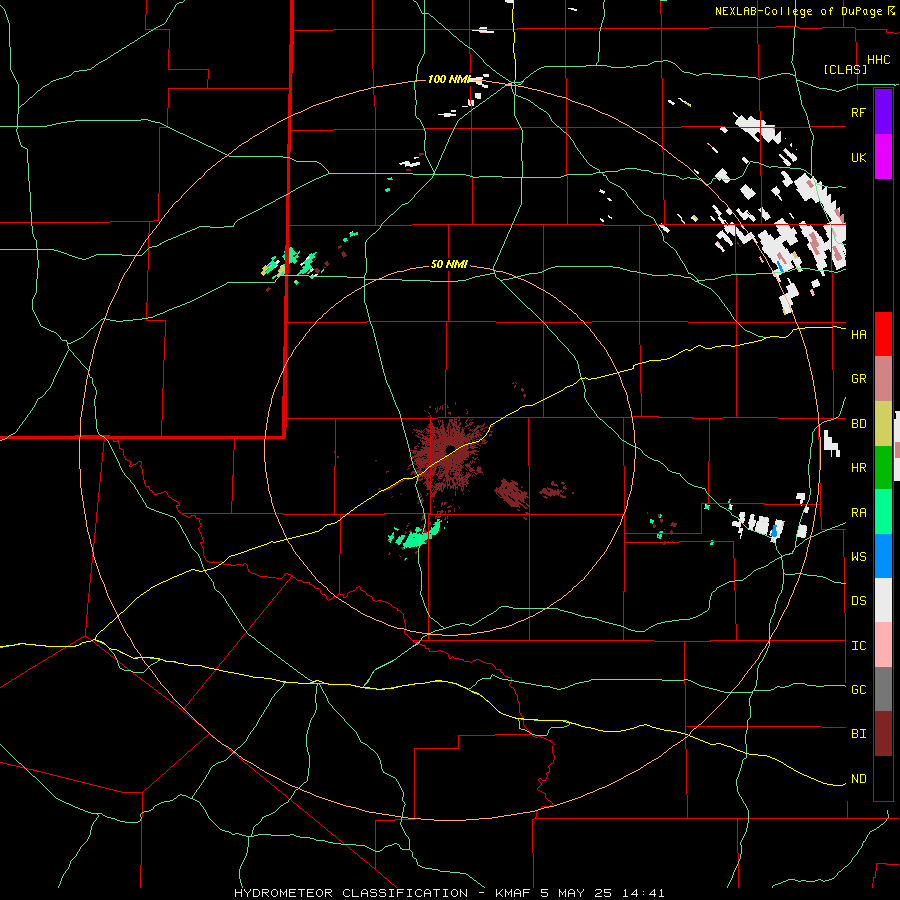Click the Hydrometeor Classification KMAF caption
This screenshot has height=900, width=900.
(x=449, y=893)
